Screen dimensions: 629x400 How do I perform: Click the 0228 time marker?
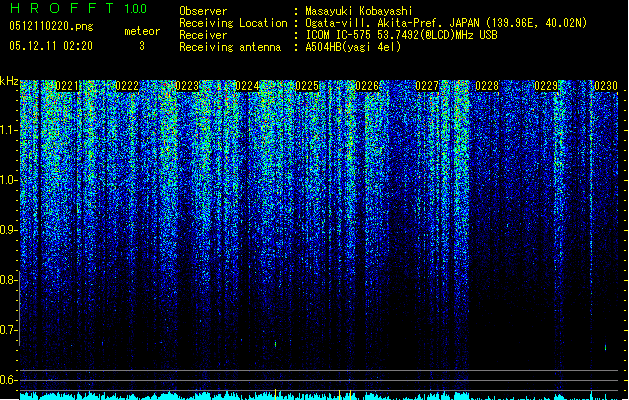pyautogui.click(x=487, y=86)
